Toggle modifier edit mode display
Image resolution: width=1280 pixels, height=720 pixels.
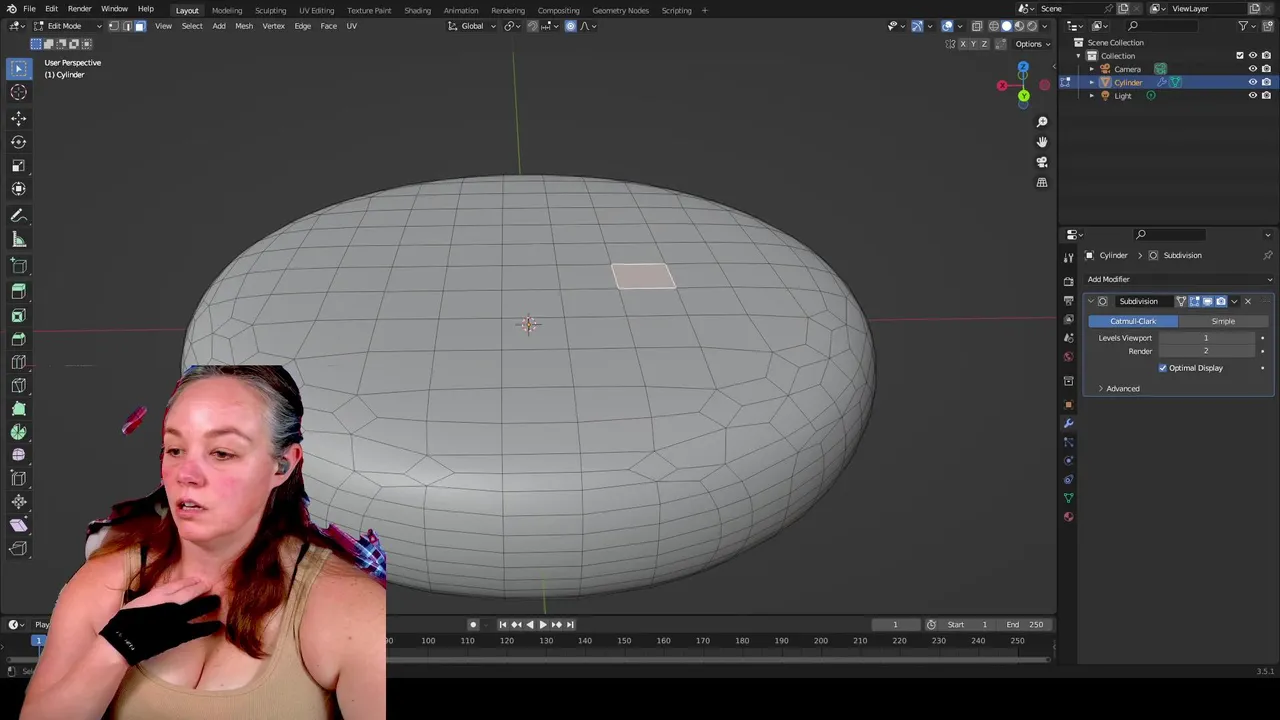pyautogui.click(x=1194, y=301)
